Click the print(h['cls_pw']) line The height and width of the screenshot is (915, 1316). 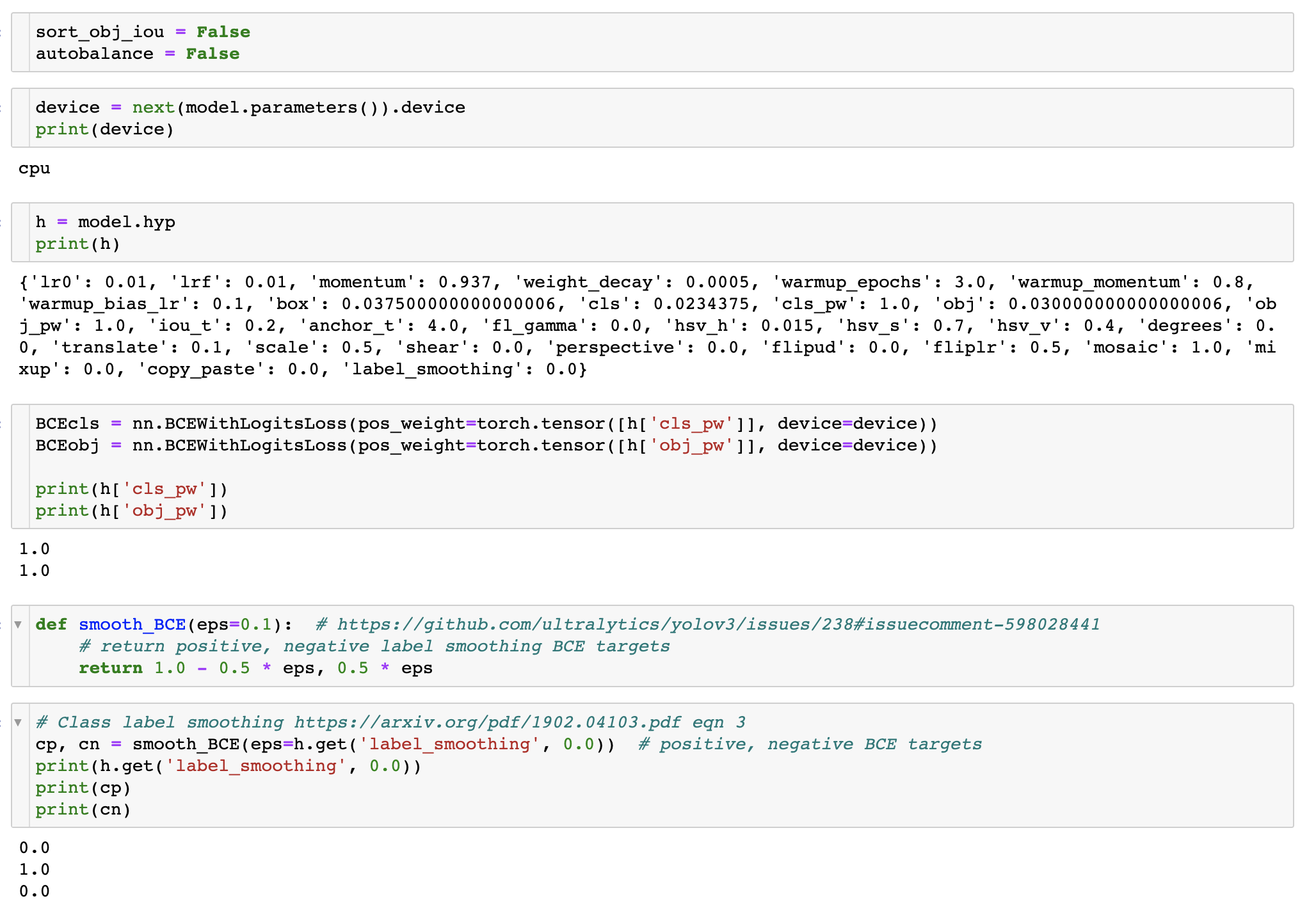click(x=131, y=489)
